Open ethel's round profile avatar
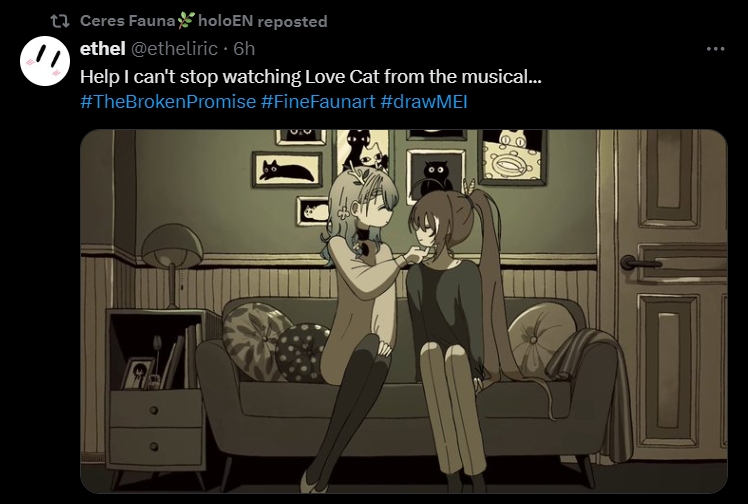 pyautogui.click(x=45, y=61)
